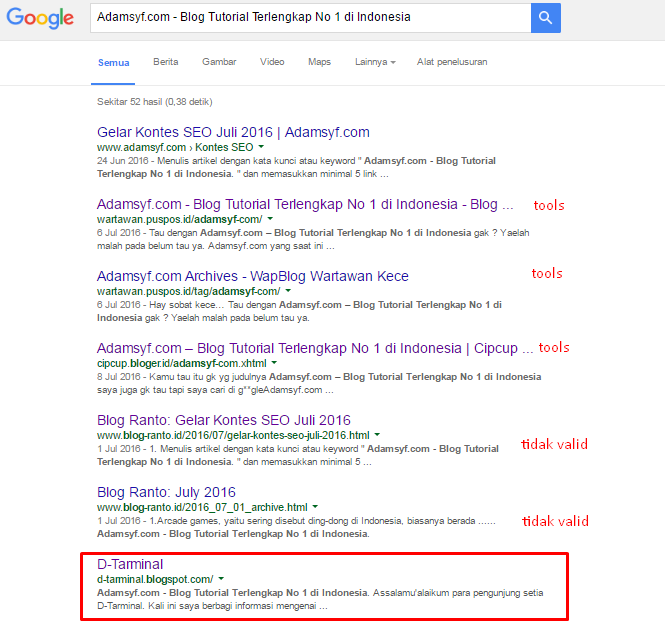Expand arrow beside wartawan.puspos.id/tag/adamsyf-com/ URL
The image size is (665, 628).
coord(288,291)
